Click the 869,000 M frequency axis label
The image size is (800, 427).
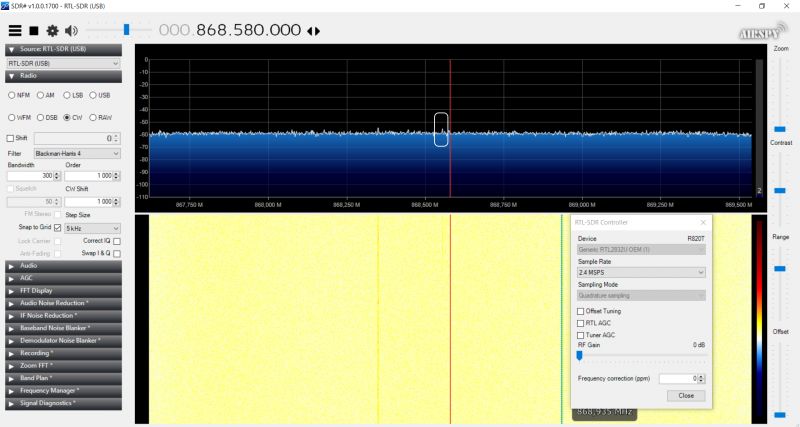582,205
